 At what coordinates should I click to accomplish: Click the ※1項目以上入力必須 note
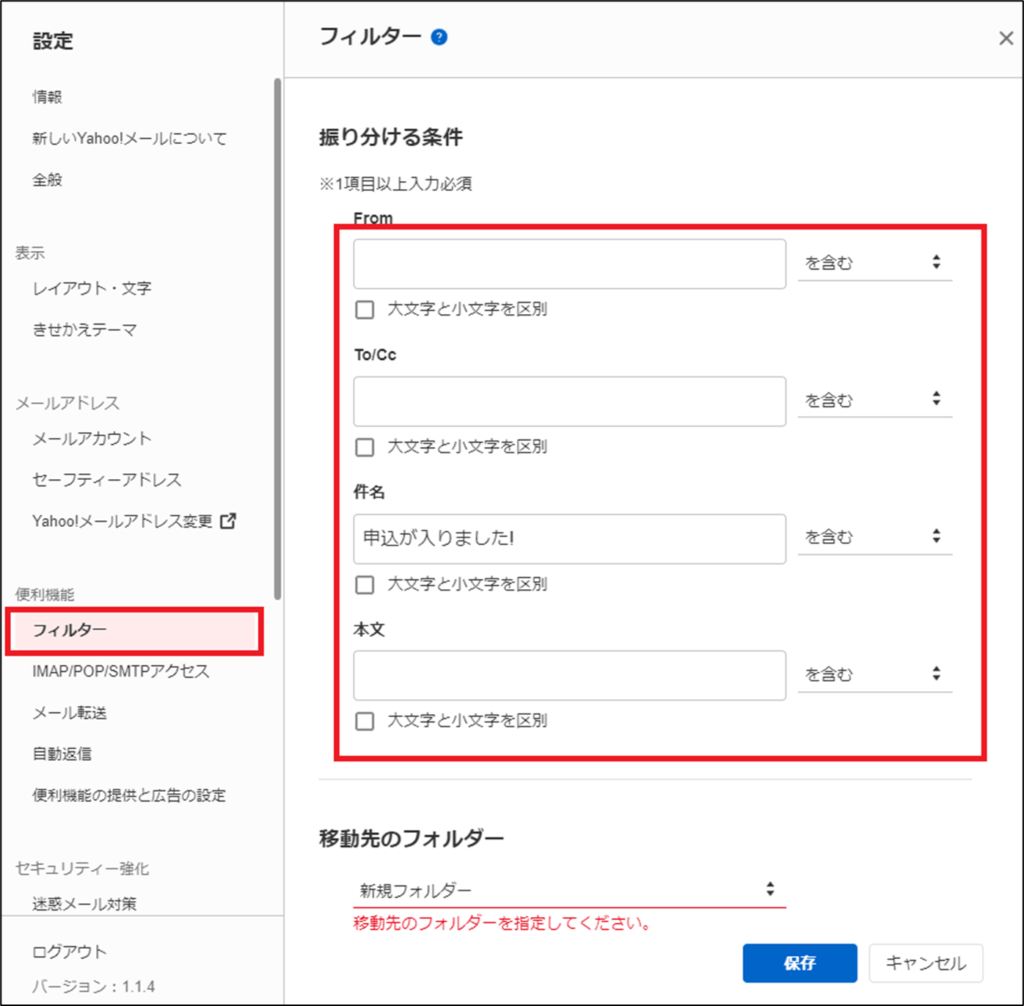395,184
